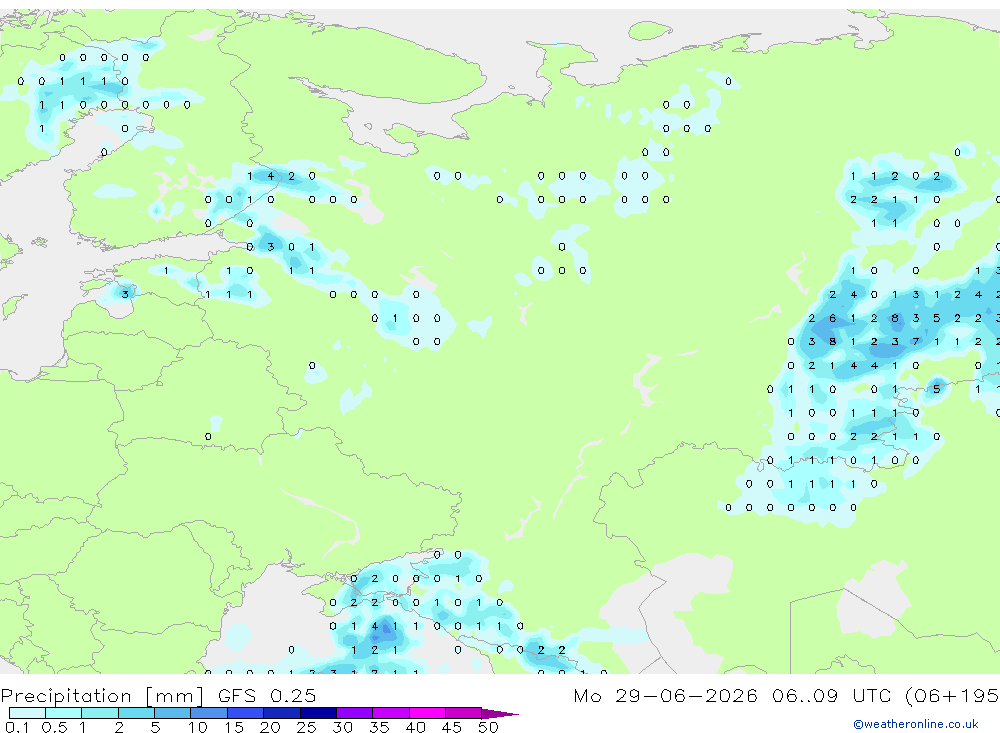Click the legend label '35'

pos(379,727)
